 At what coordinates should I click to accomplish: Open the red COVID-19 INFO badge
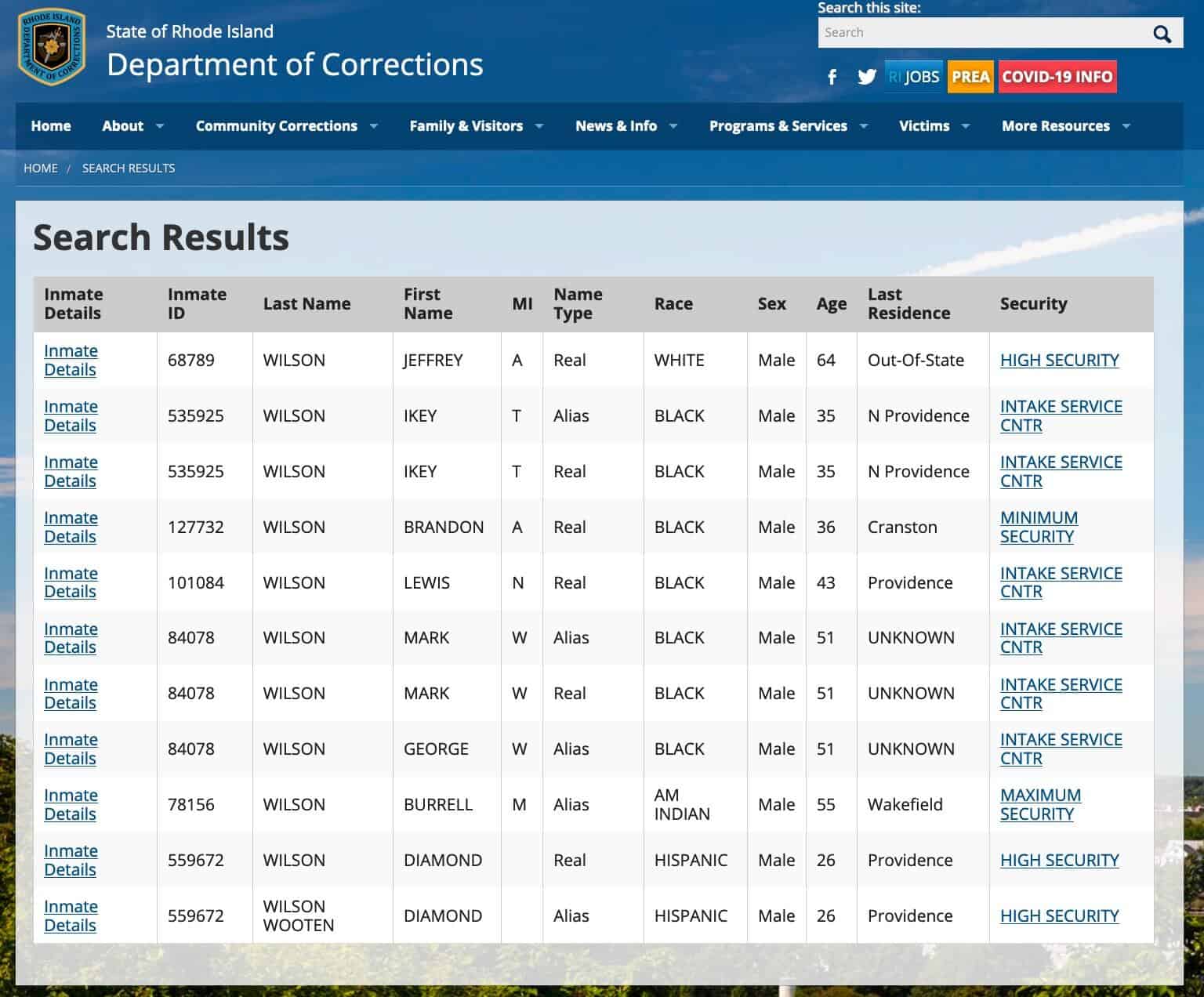[x=1057, y=77]
